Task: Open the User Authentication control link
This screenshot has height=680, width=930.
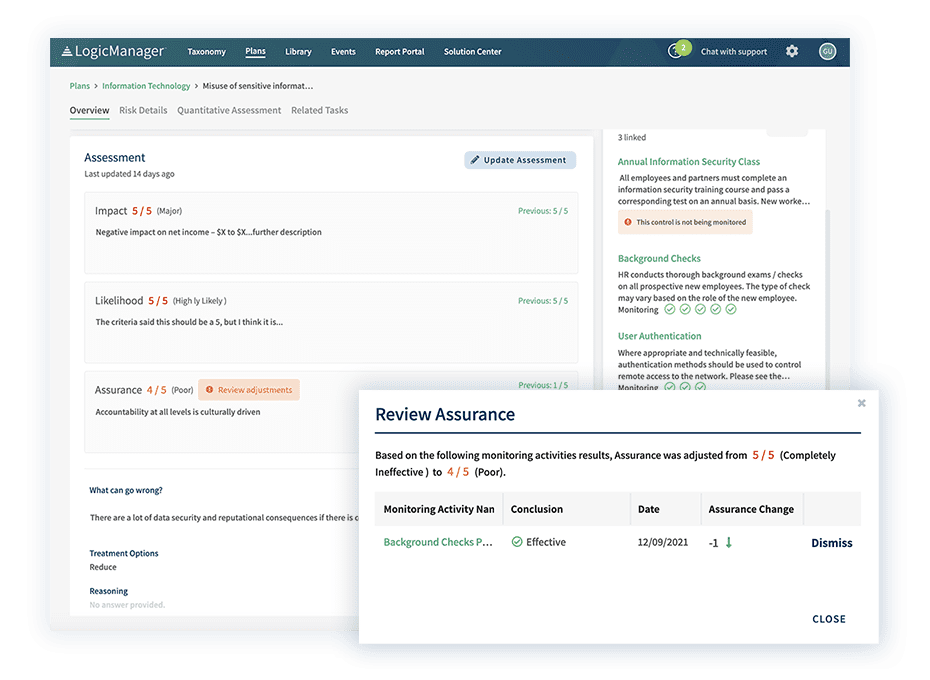Action: tap(660, 336)
